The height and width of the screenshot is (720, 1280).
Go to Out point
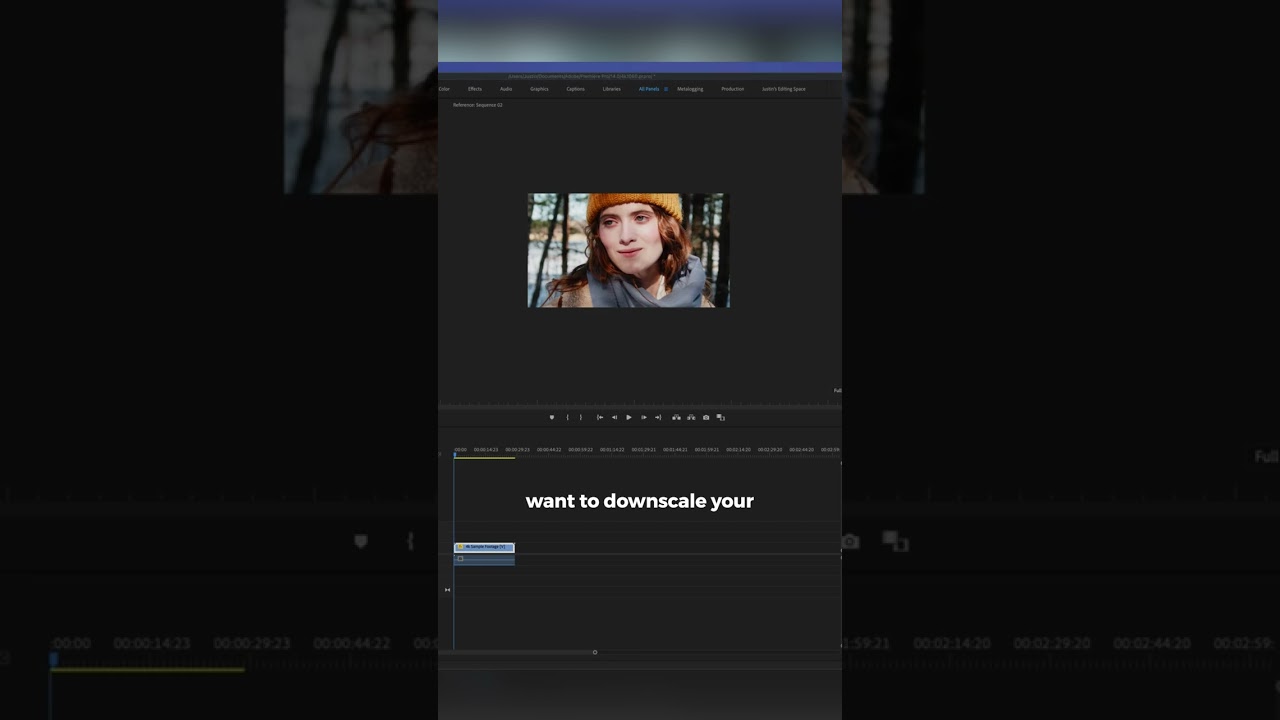[658, 417]
